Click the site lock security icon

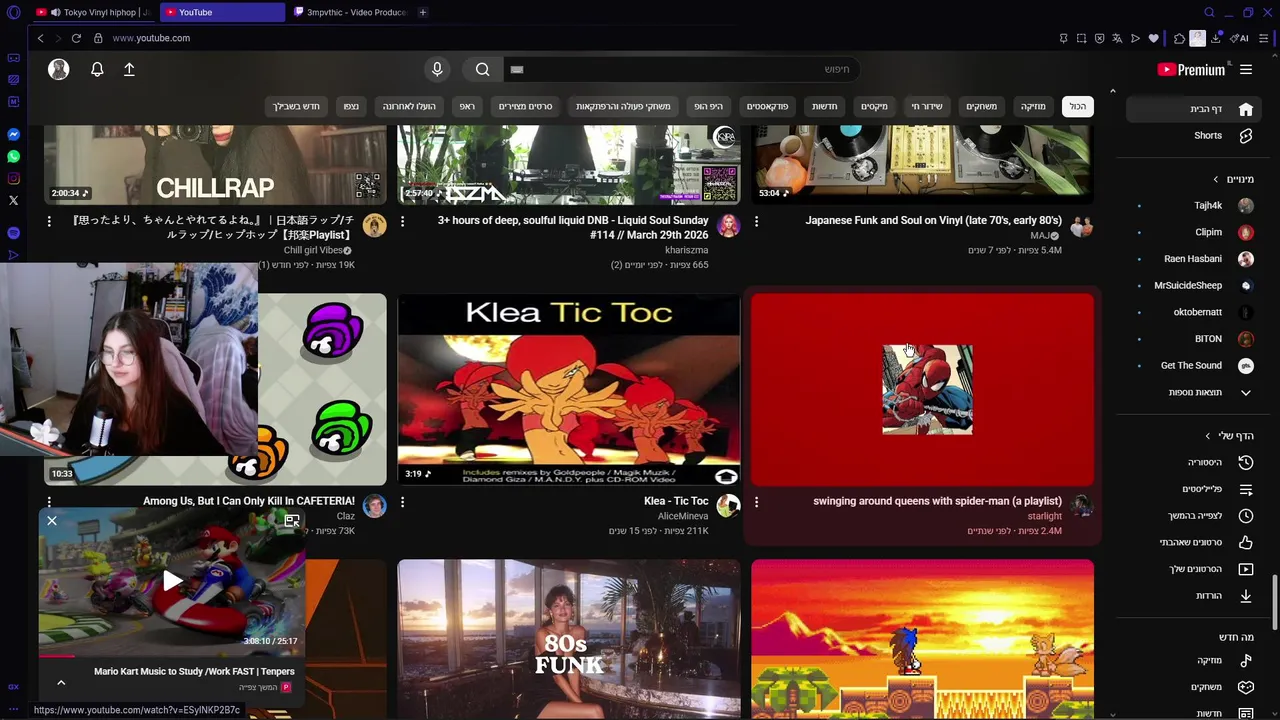pos(98,38)
